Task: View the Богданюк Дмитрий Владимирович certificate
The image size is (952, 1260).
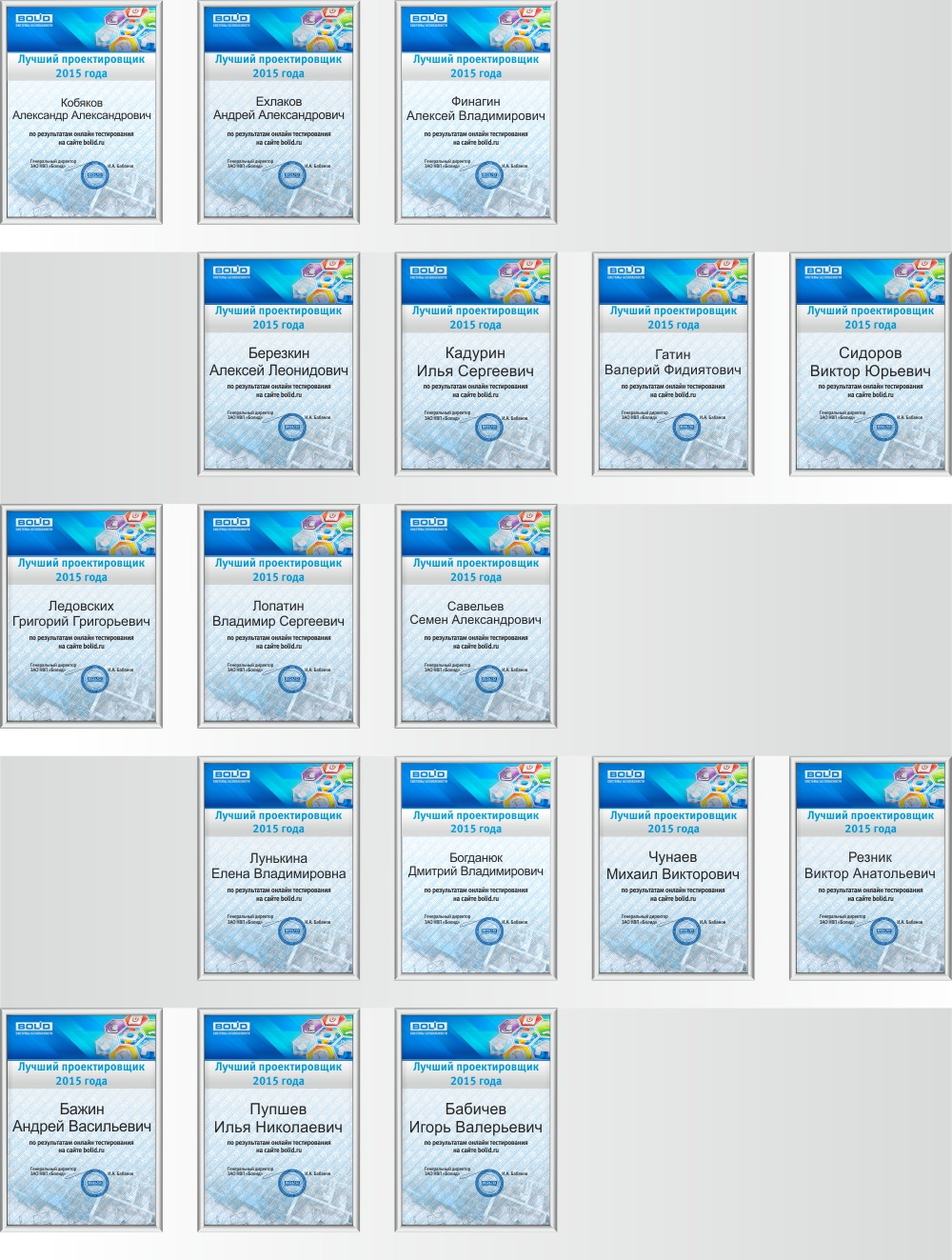Action: pos(475,868)
